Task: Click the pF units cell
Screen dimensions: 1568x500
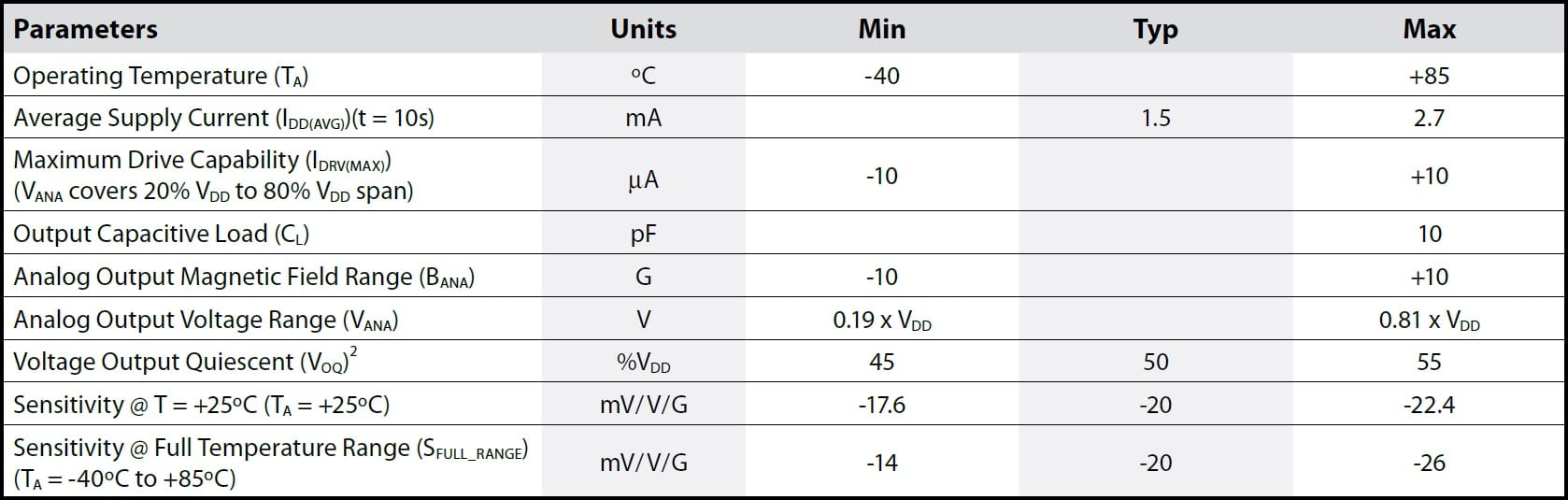Action: [643, 235]
